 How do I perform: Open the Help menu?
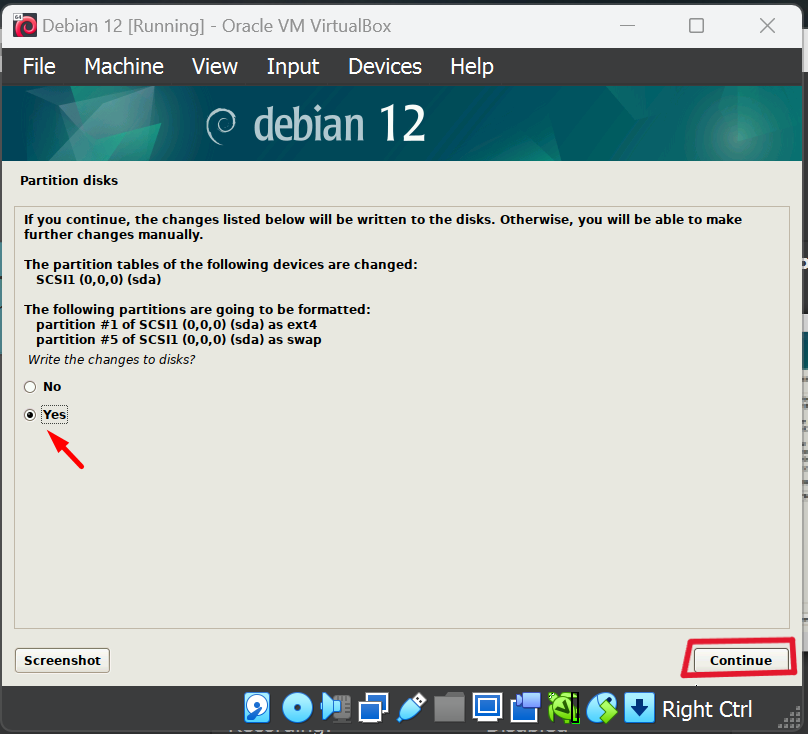click(x=472, y=66)
